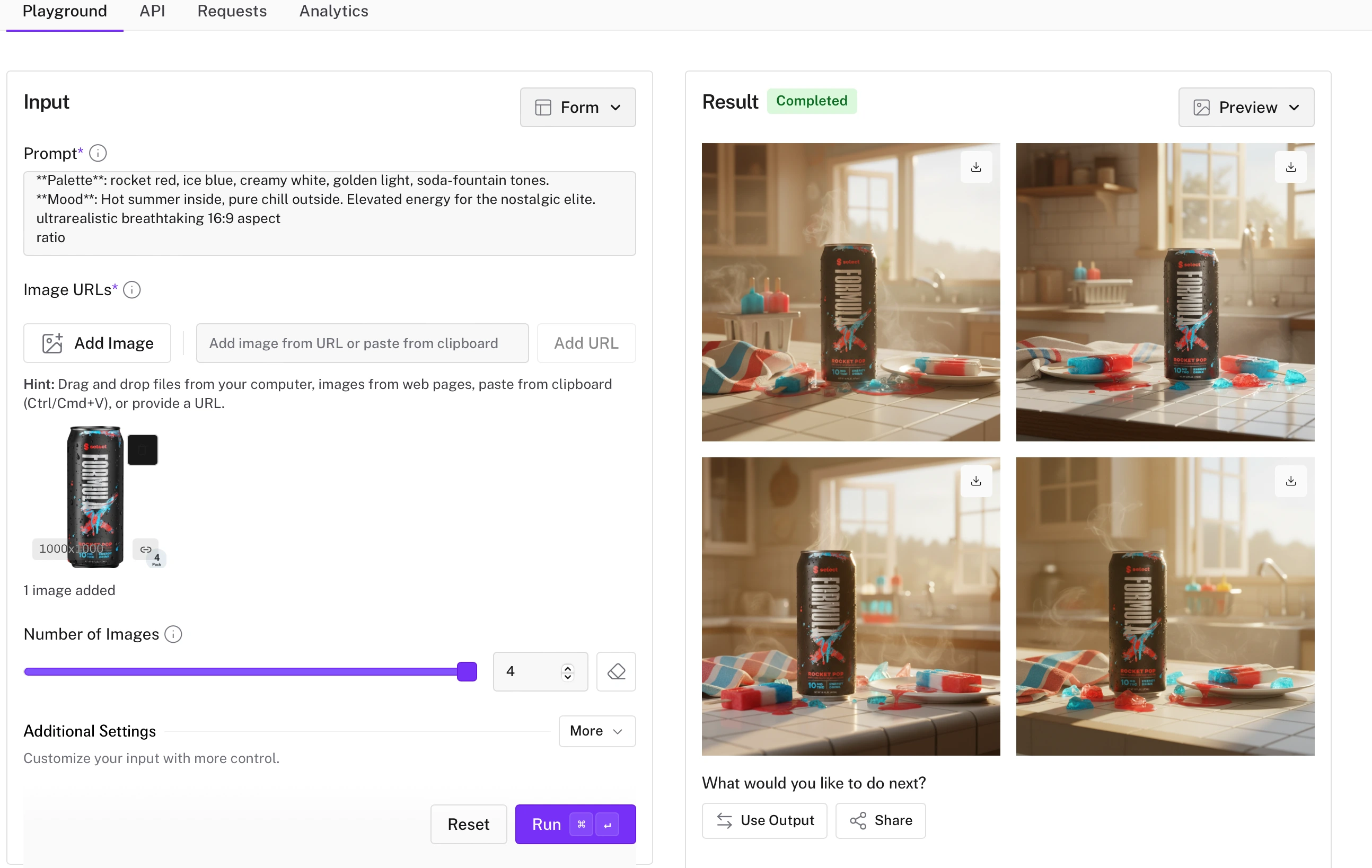
Task: Click the Hint drag and drop text
Action: (x=318, y=394)
